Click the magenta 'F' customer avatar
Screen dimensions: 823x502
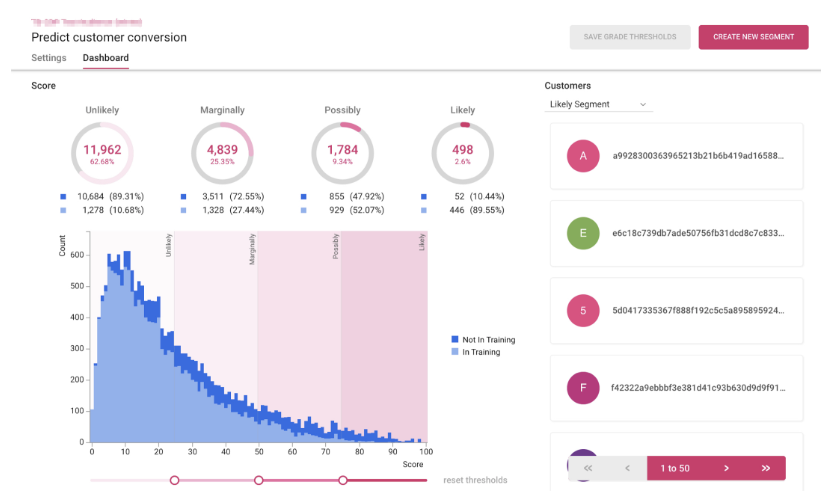coord(583,387)
